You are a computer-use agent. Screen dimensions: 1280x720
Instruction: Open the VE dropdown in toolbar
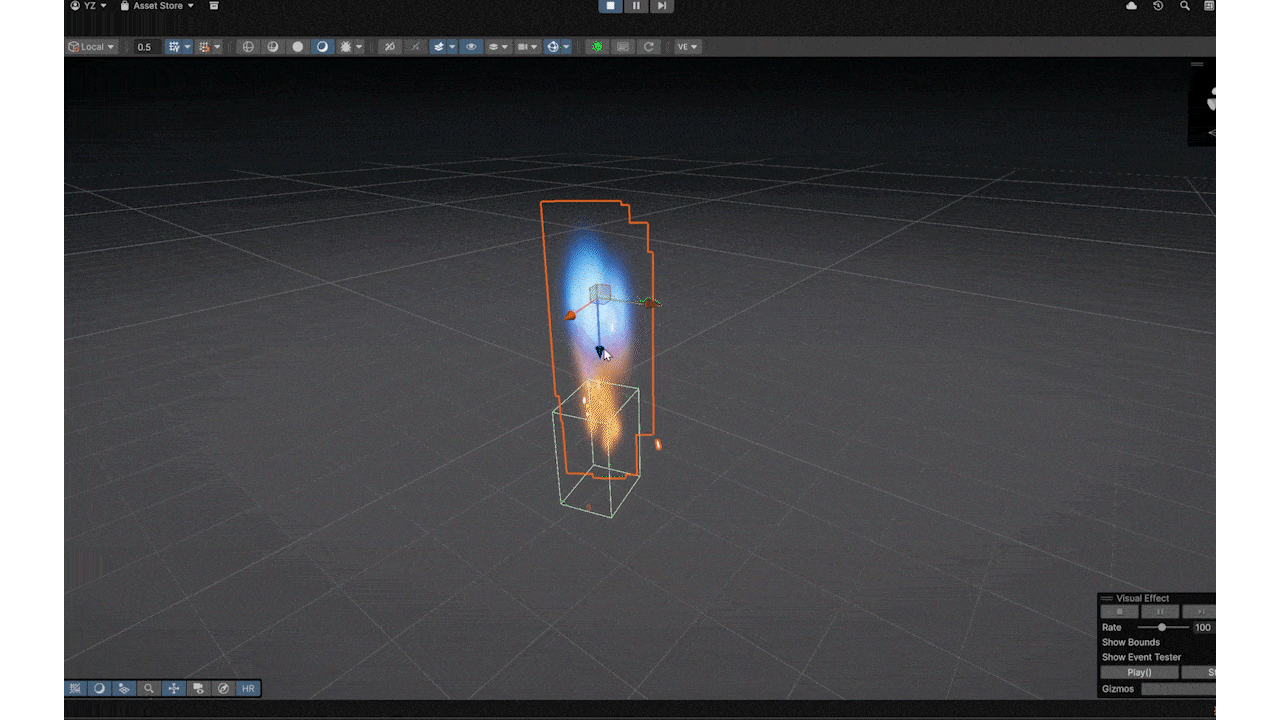(x=687, y=47)
